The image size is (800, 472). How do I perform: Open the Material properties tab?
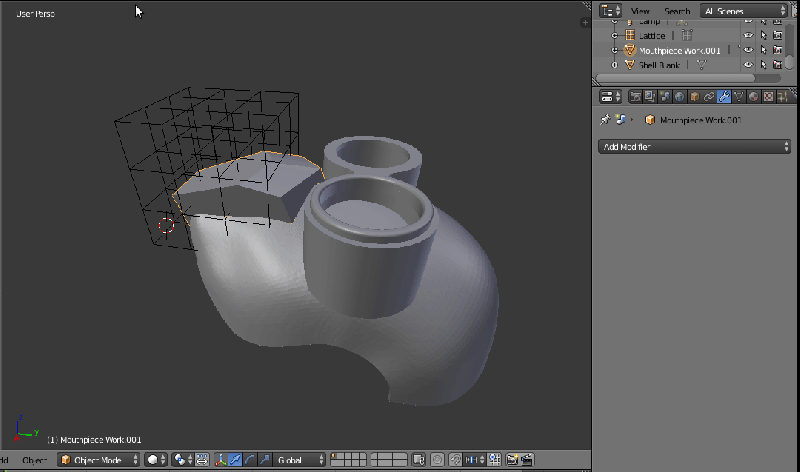point(753,96)
